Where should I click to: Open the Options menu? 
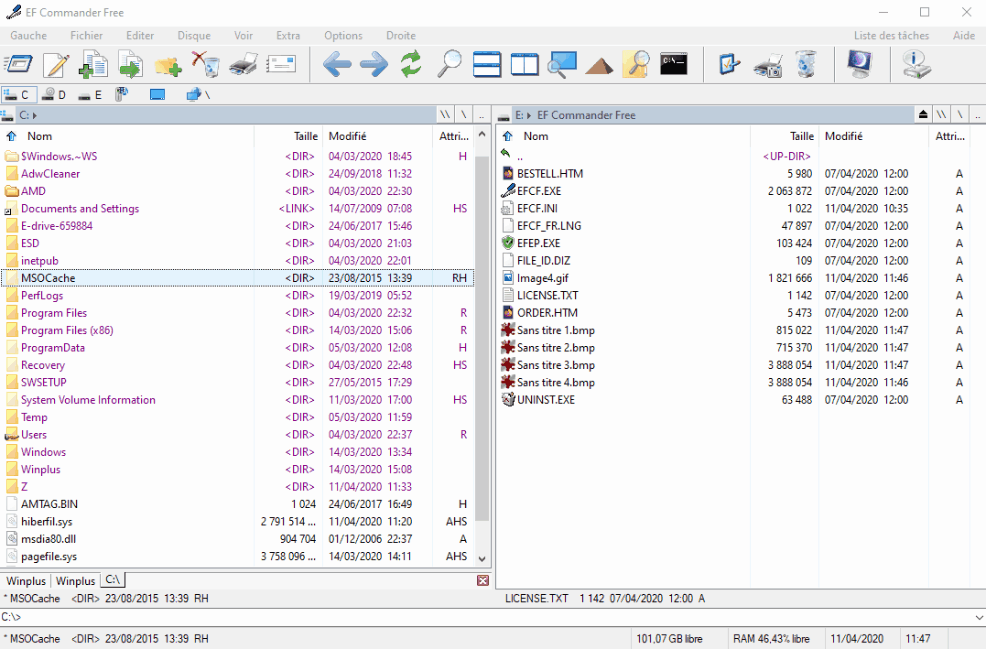click(x=343, y=36)
